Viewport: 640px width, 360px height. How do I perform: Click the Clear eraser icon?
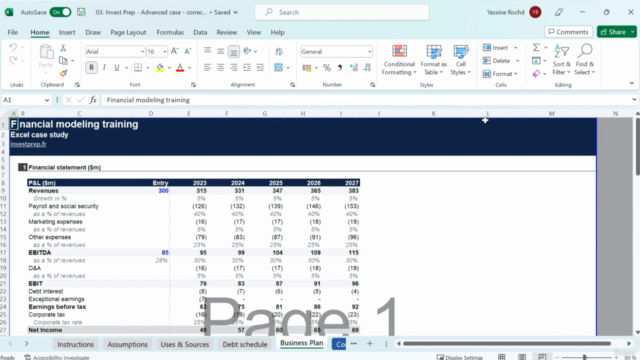536,73
